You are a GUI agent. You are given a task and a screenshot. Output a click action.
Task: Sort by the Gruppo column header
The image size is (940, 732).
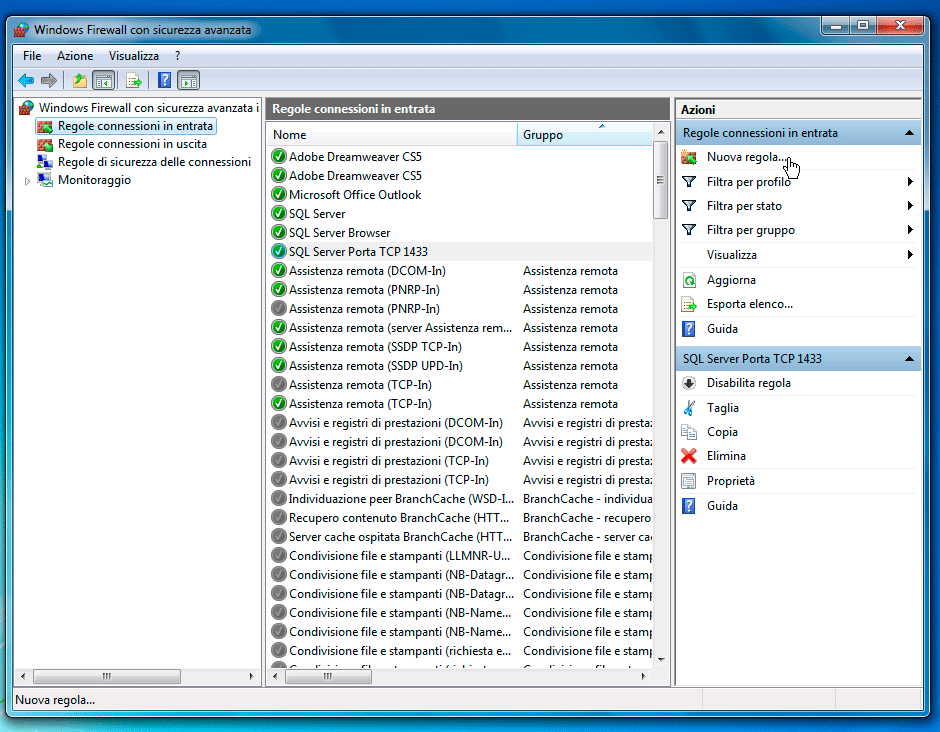[585, 135]
